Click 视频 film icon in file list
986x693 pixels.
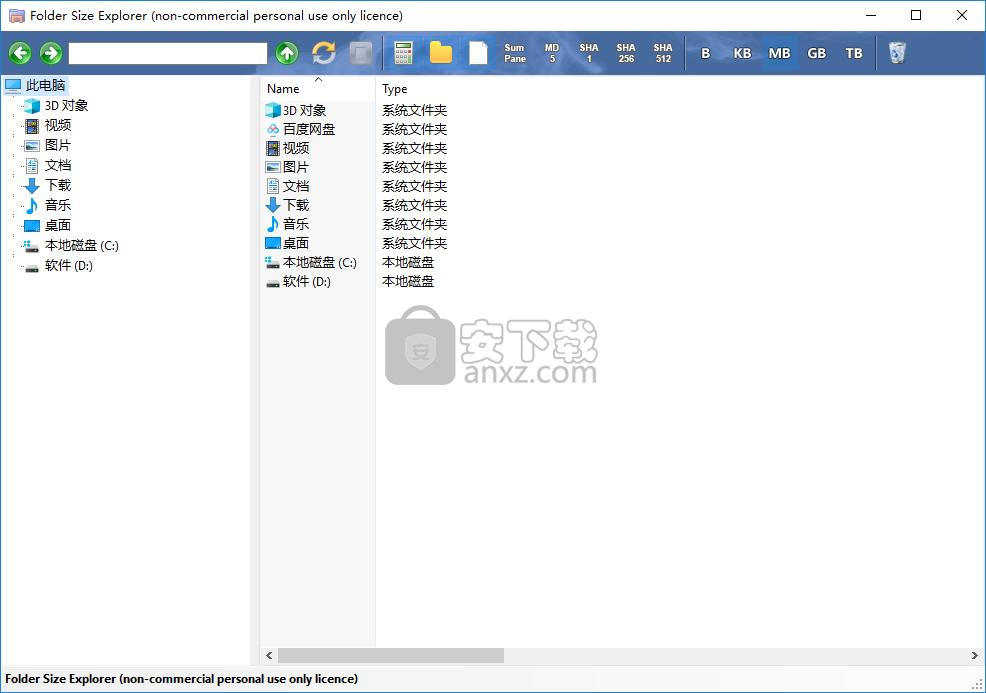pos(272,148)
